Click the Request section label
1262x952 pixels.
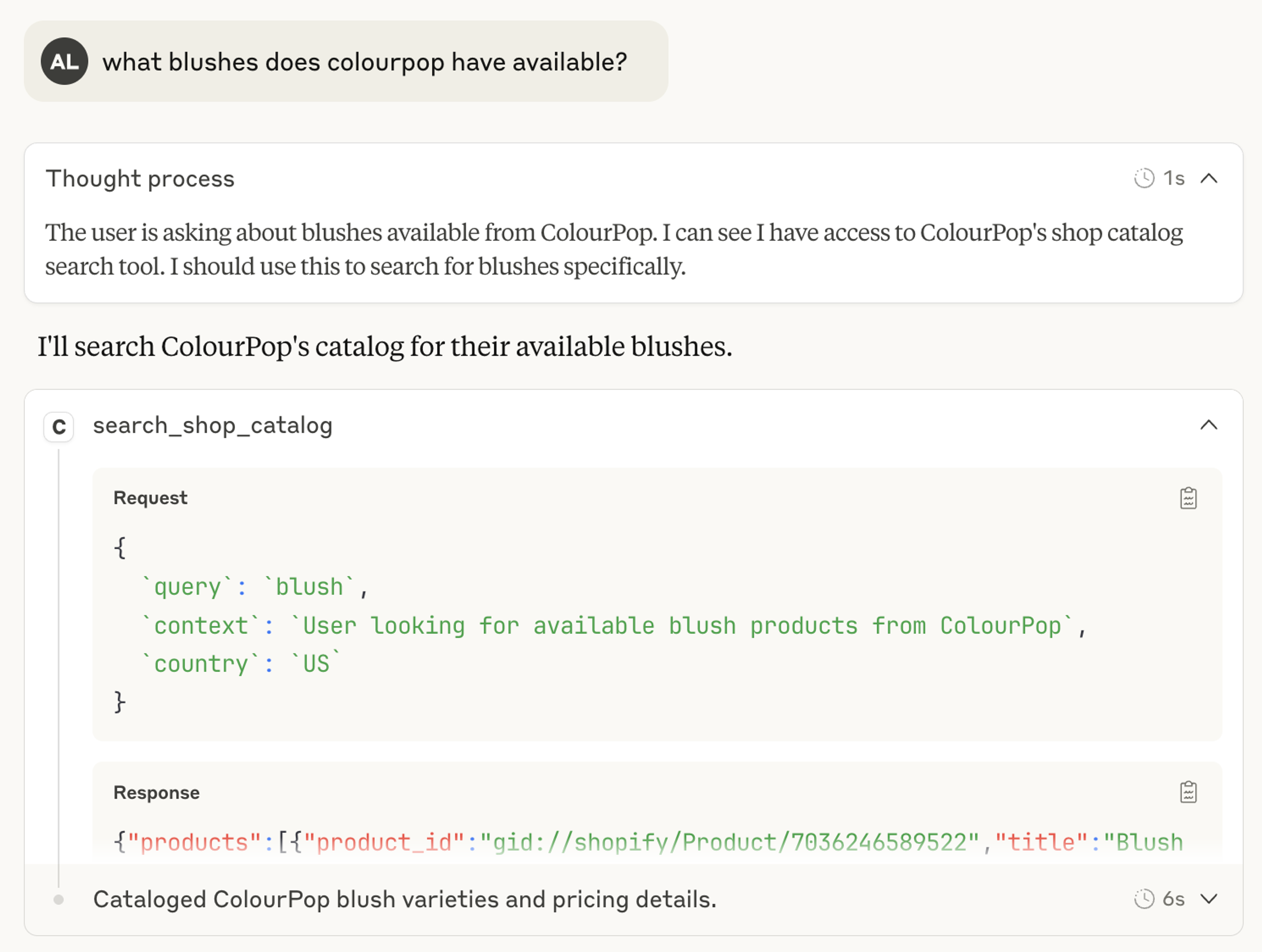pos(150,498)
